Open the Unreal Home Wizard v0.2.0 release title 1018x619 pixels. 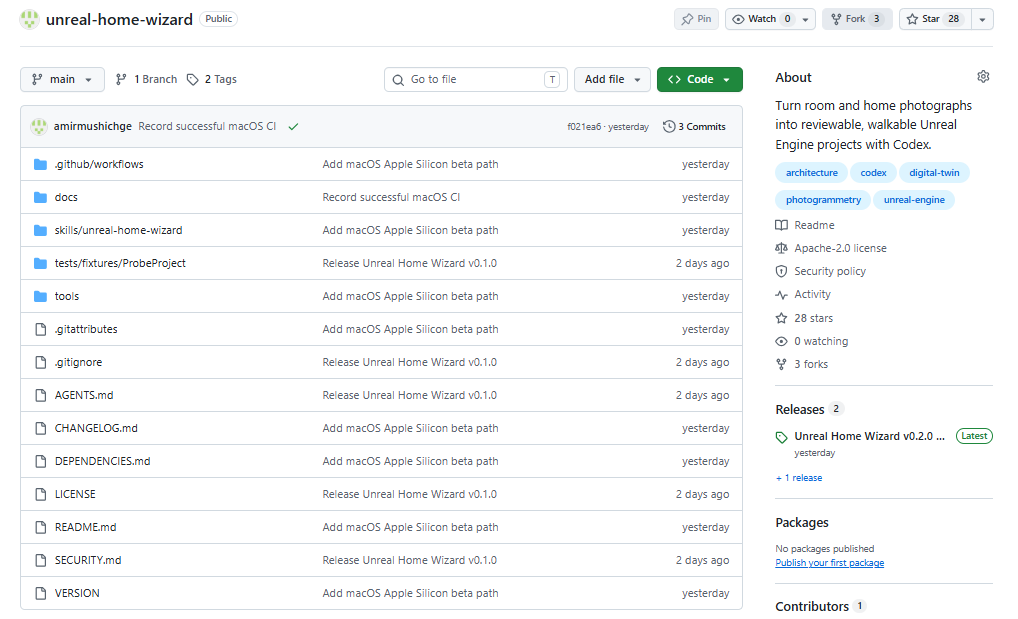869,436
